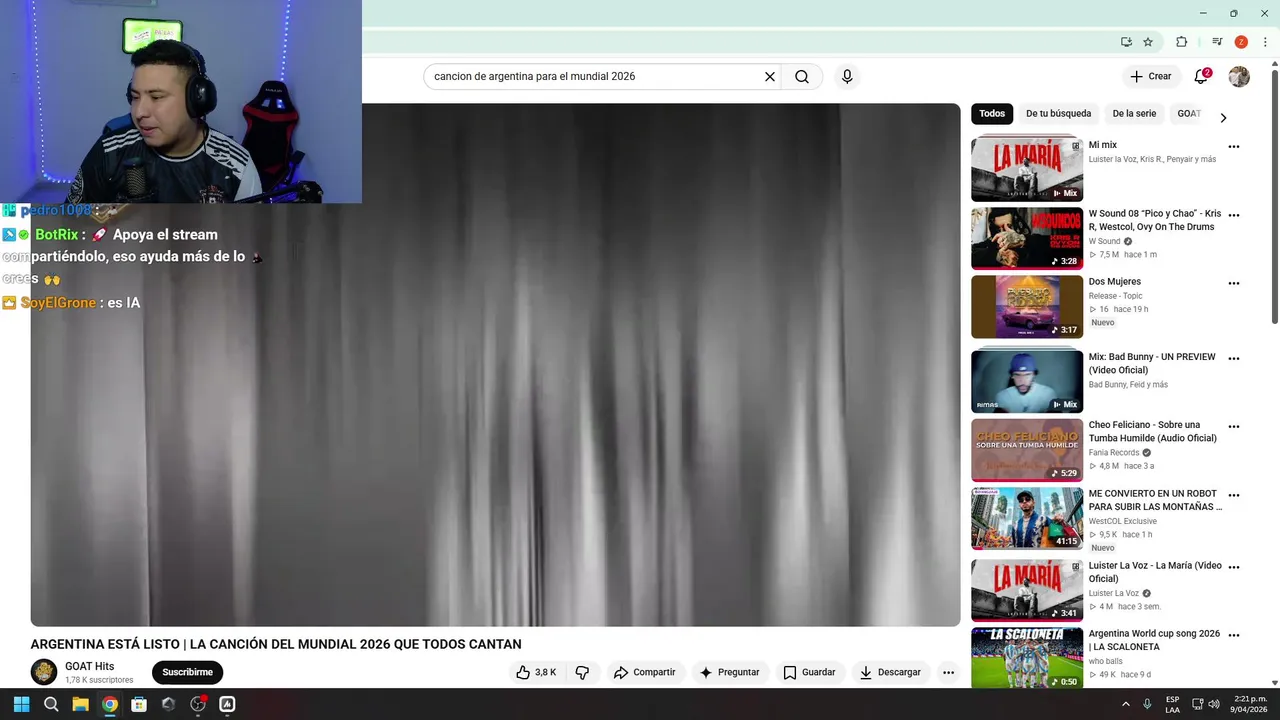Screen dimensions: 1280x720
Task: Open the taskbar clock and date
Action: [1250, 704]
